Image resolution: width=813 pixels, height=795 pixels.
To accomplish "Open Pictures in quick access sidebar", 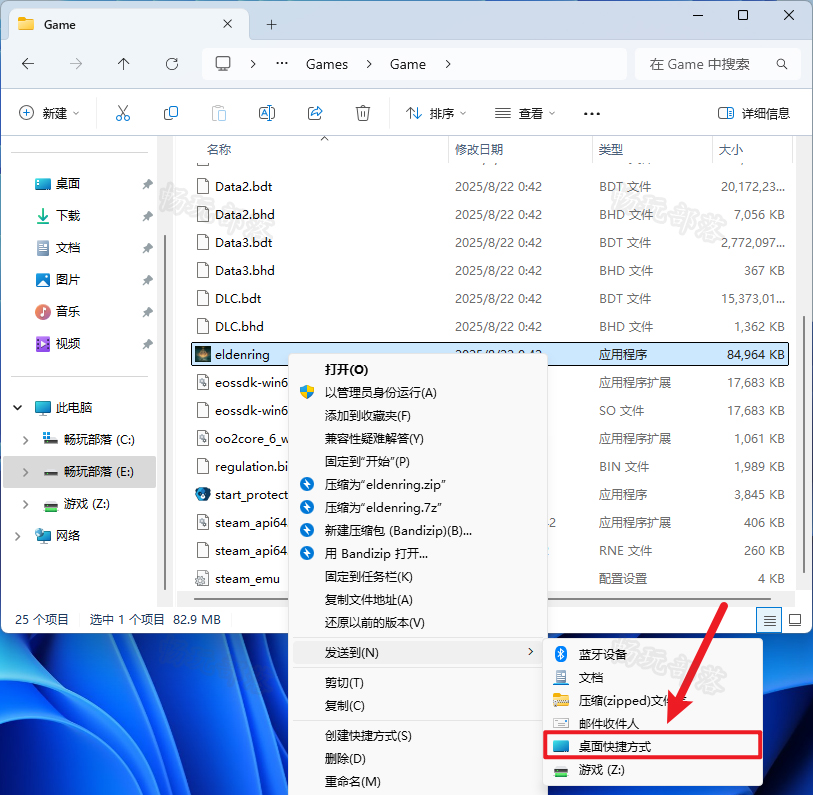I will point(67,280).
